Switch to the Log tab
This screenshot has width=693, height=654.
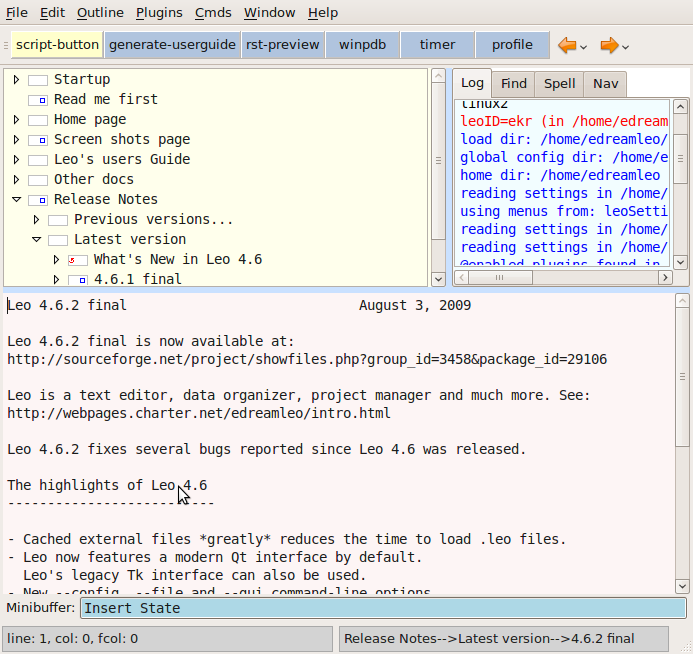coord(472,83)
